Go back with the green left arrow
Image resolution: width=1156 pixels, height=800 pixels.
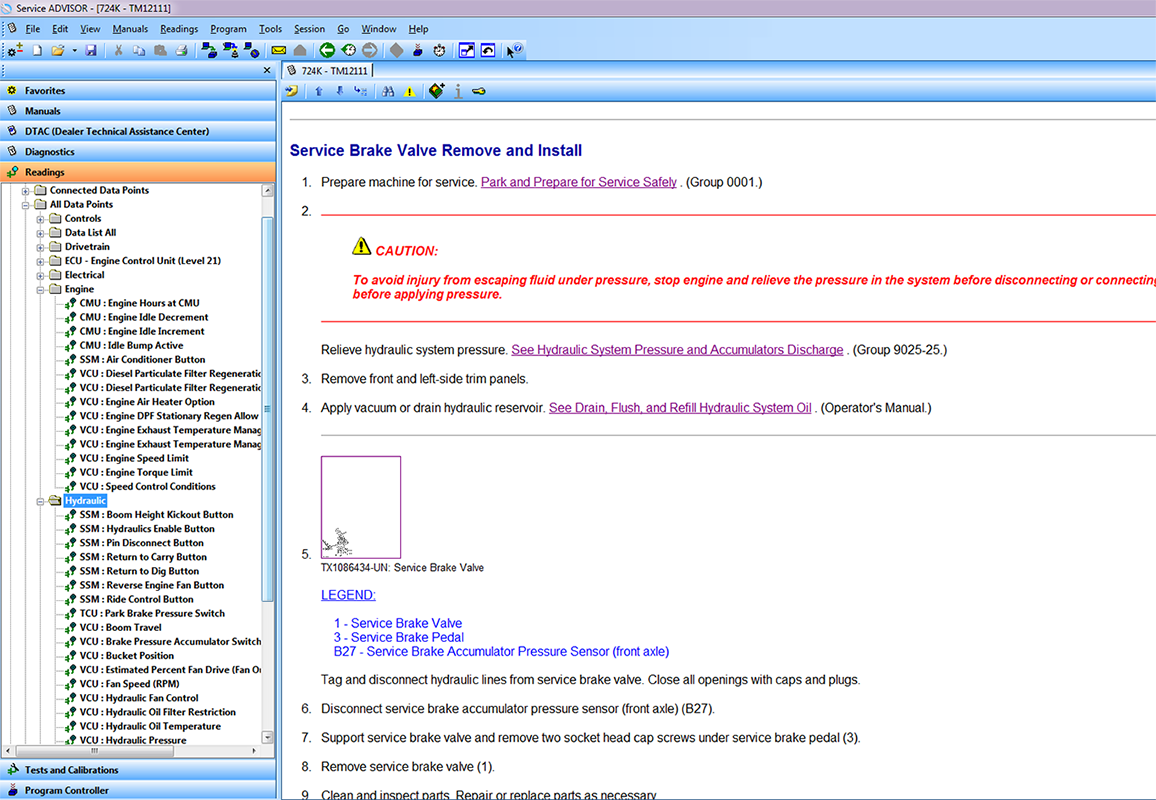(327, 50)
